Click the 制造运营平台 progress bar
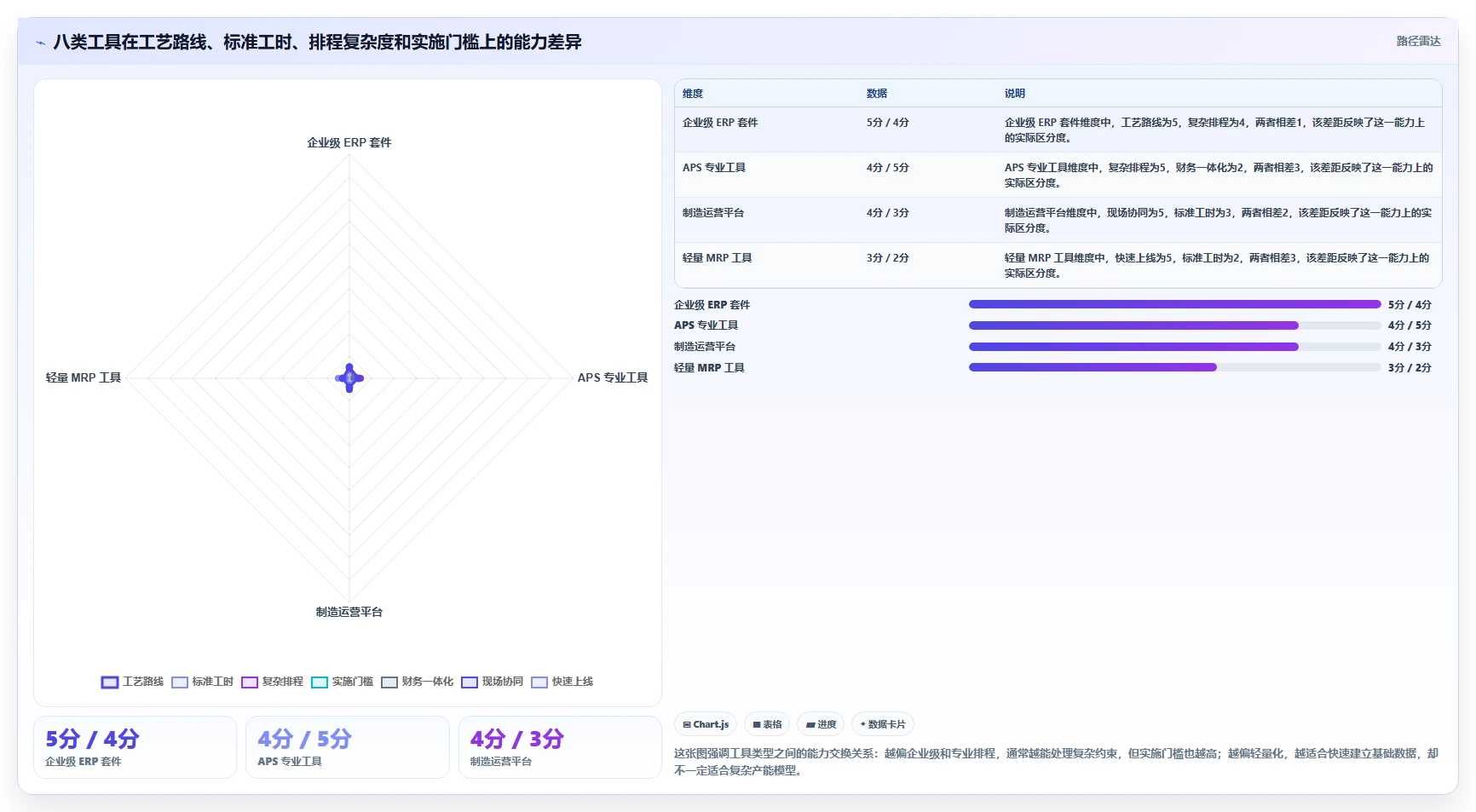 (1174, 347)
